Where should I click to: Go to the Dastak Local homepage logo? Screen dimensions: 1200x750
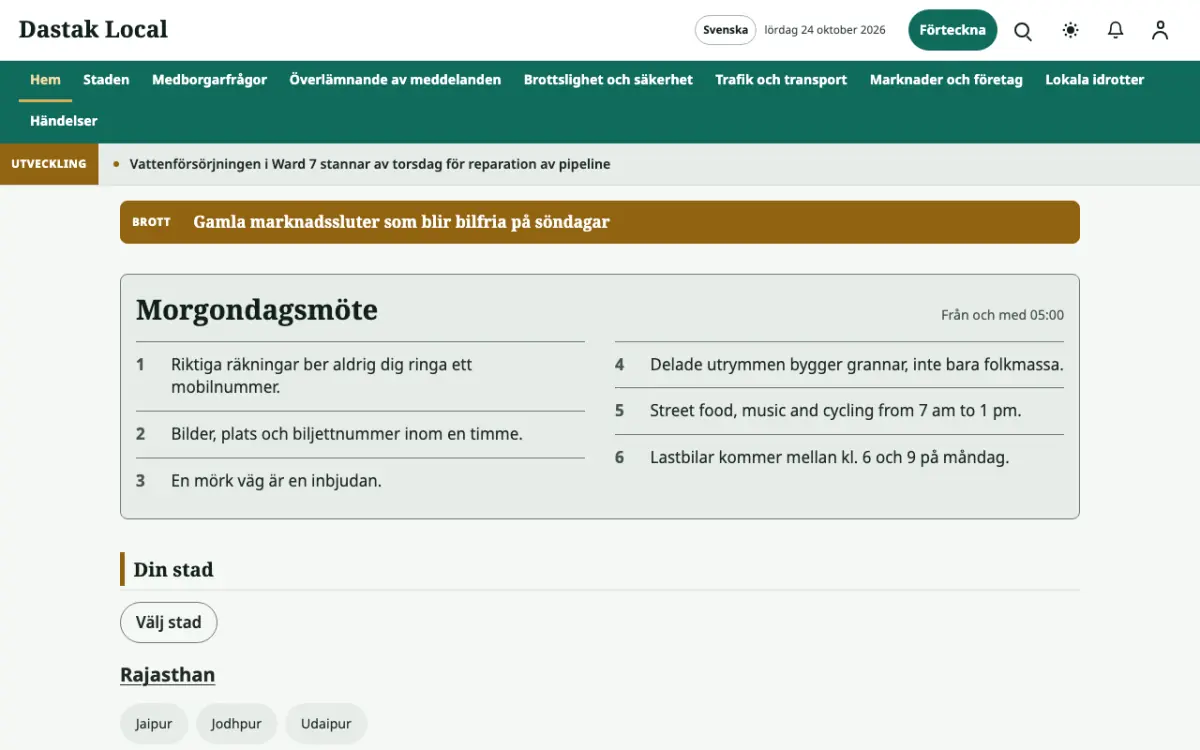(93, 29)
